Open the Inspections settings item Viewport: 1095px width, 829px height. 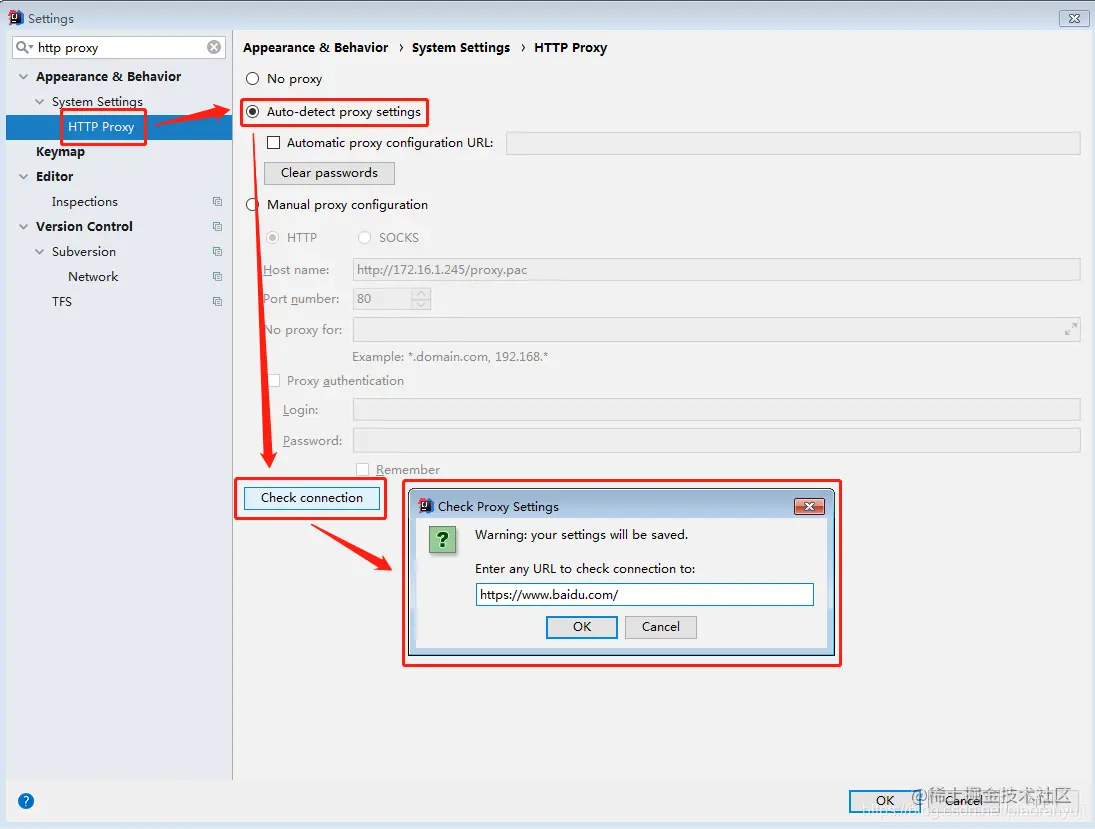click(84, 201)
